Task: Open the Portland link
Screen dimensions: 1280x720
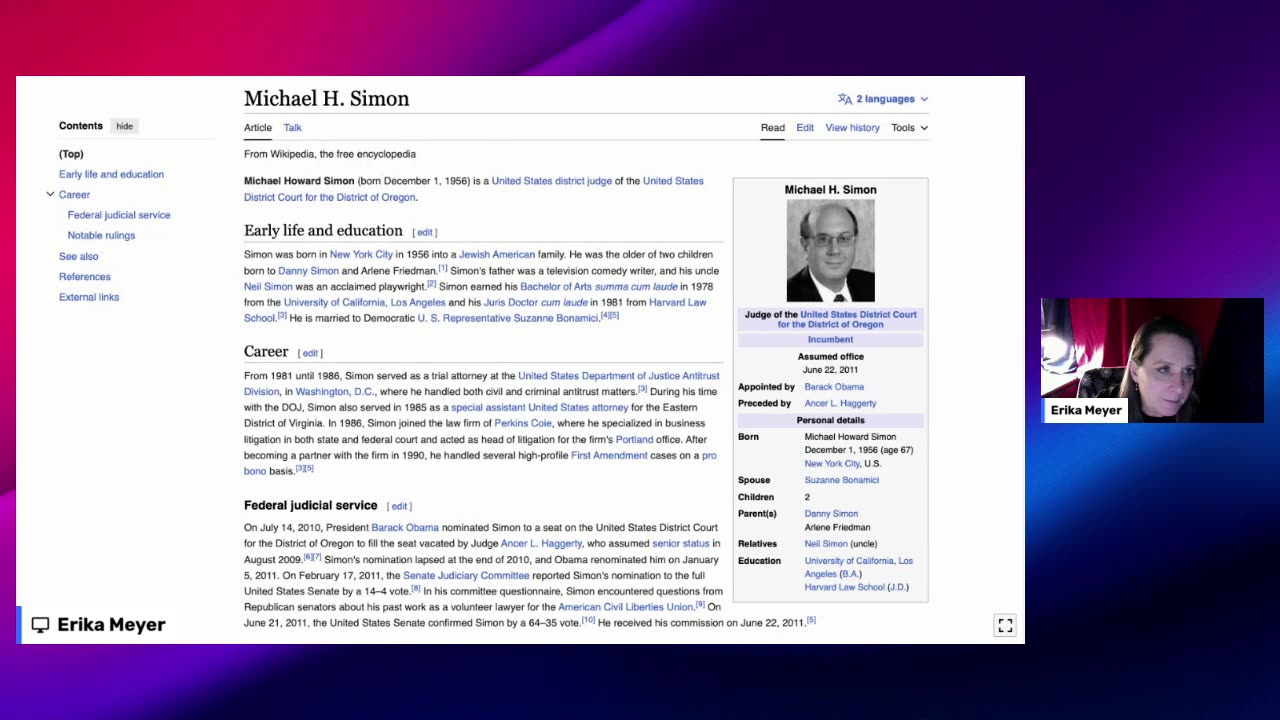Action: coord(634,440)
